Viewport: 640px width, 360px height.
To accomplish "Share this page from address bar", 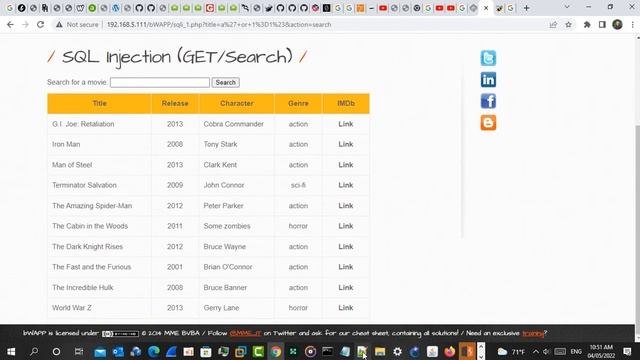I will coord(553,24).
